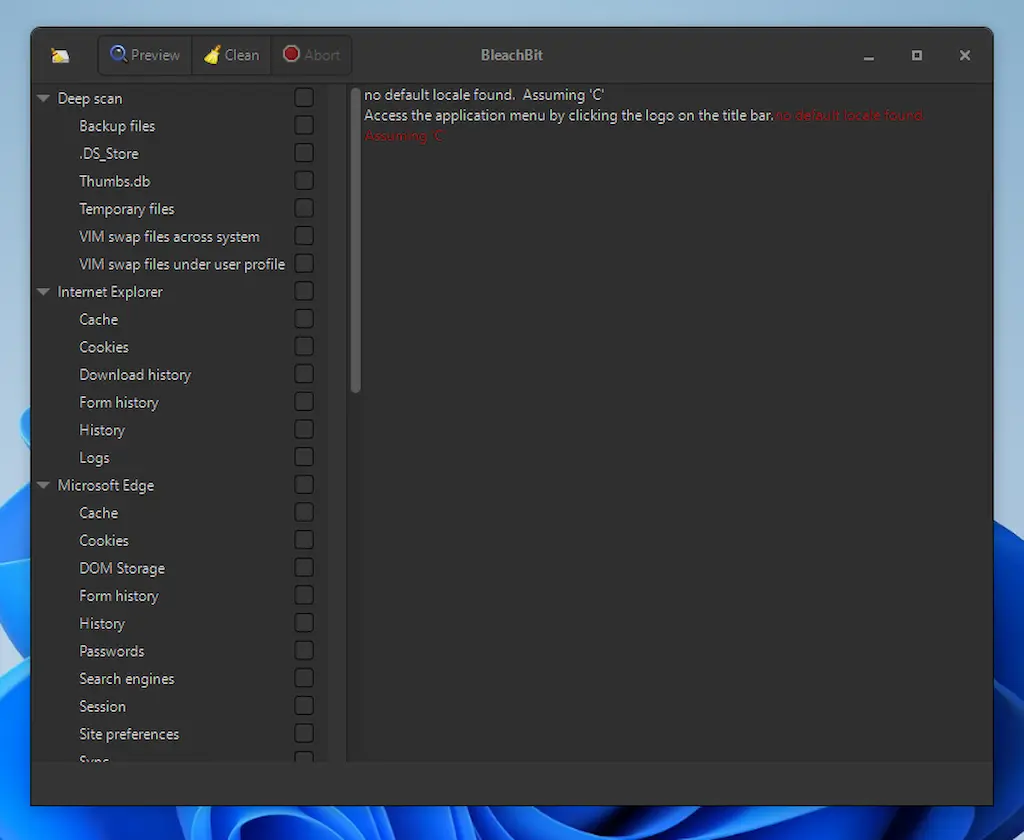Screen dimensions: 1024x840
Task: Click the 'Access the application menu' log line
Action: [x=568, y=116]
